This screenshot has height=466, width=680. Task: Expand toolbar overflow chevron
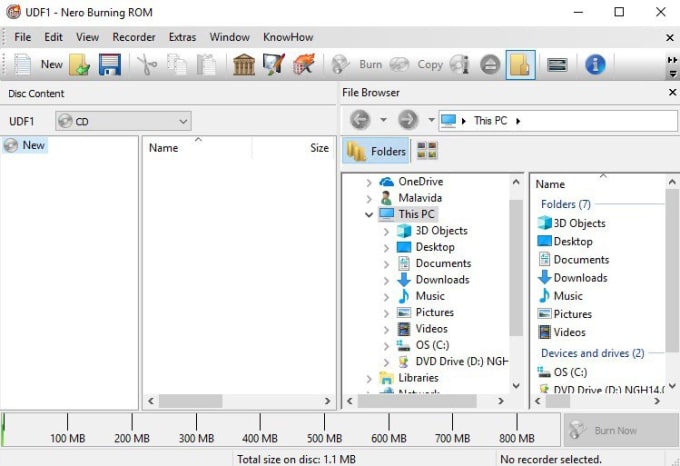point(672,60)
